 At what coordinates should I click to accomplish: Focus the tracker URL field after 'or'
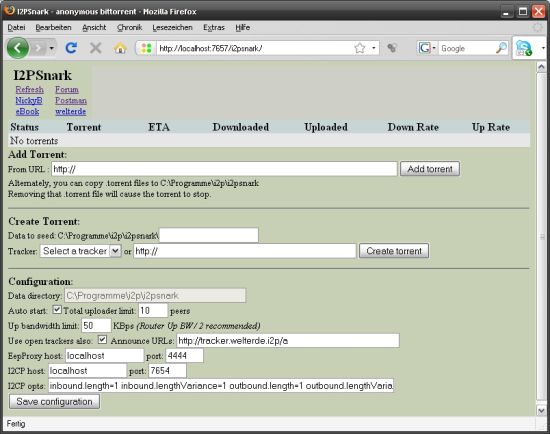tap(244, 251)
